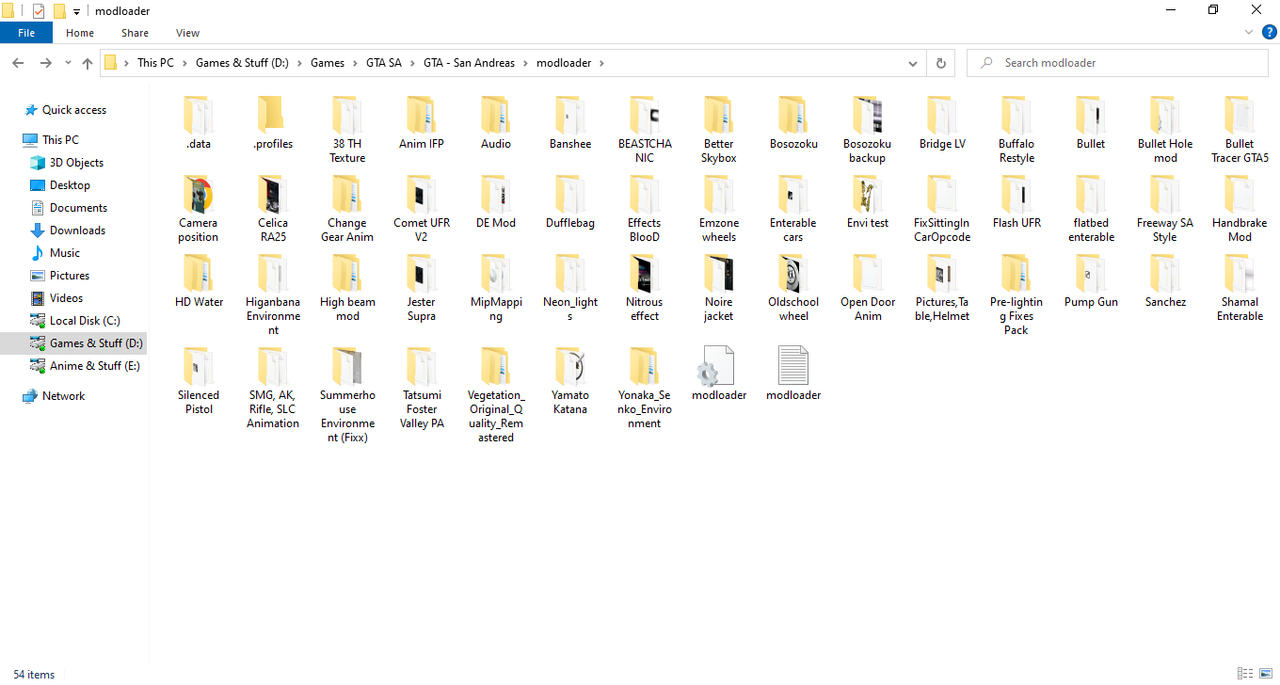This screenshot has width=1280, height=685.
Task: Expand the chevron after Games & Stuff (D:)
Action: [299, 63]
